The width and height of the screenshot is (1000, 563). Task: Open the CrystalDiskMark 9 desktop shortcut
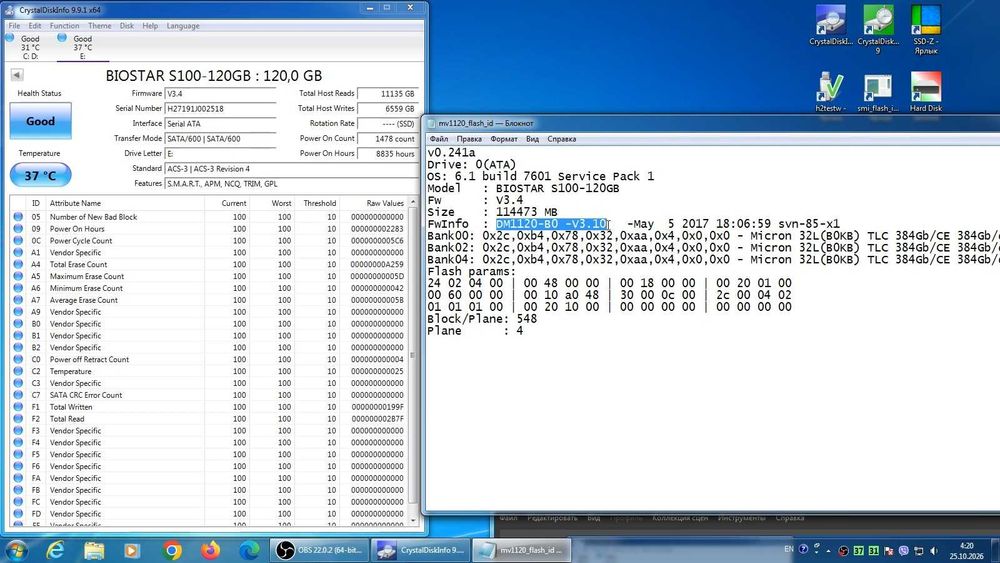(878, 30)
